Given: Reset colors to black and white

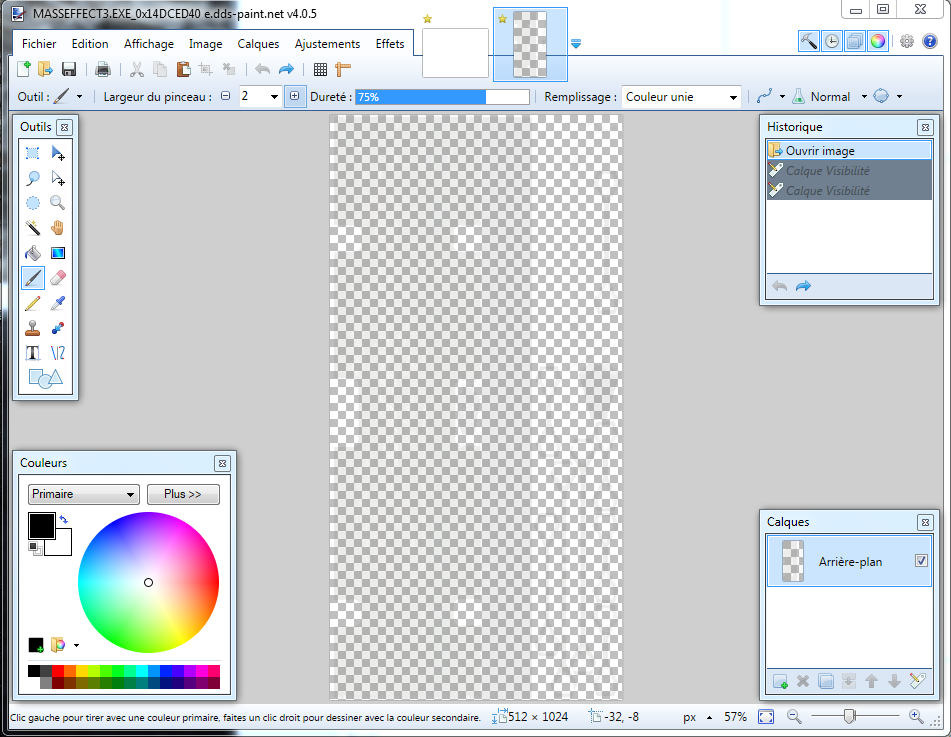Looking at the screenshot, I should (36, 549).
